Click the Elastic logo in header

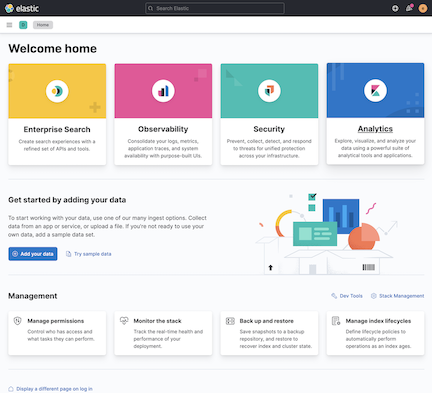pos(22,8)
